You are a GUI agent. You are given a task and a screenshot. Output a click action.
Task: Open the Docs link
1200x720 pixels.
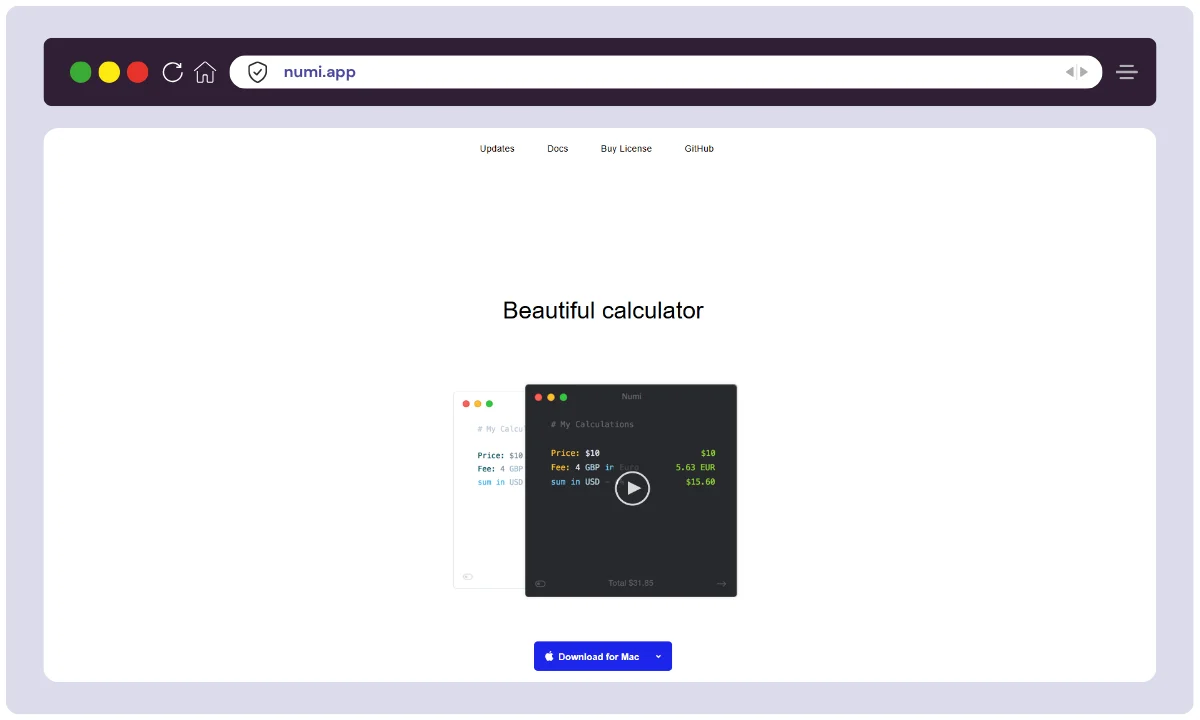click(558, 149)
